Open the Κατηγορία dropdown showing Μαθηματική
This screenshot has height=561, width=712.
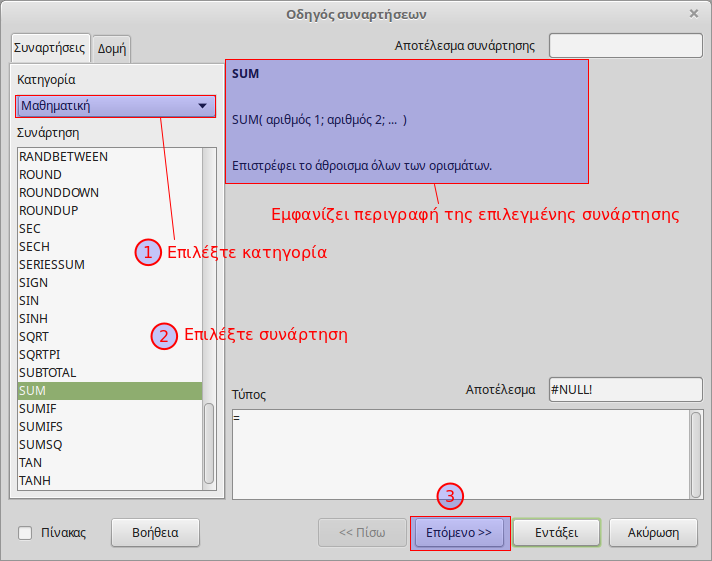[x=115, y=106]
